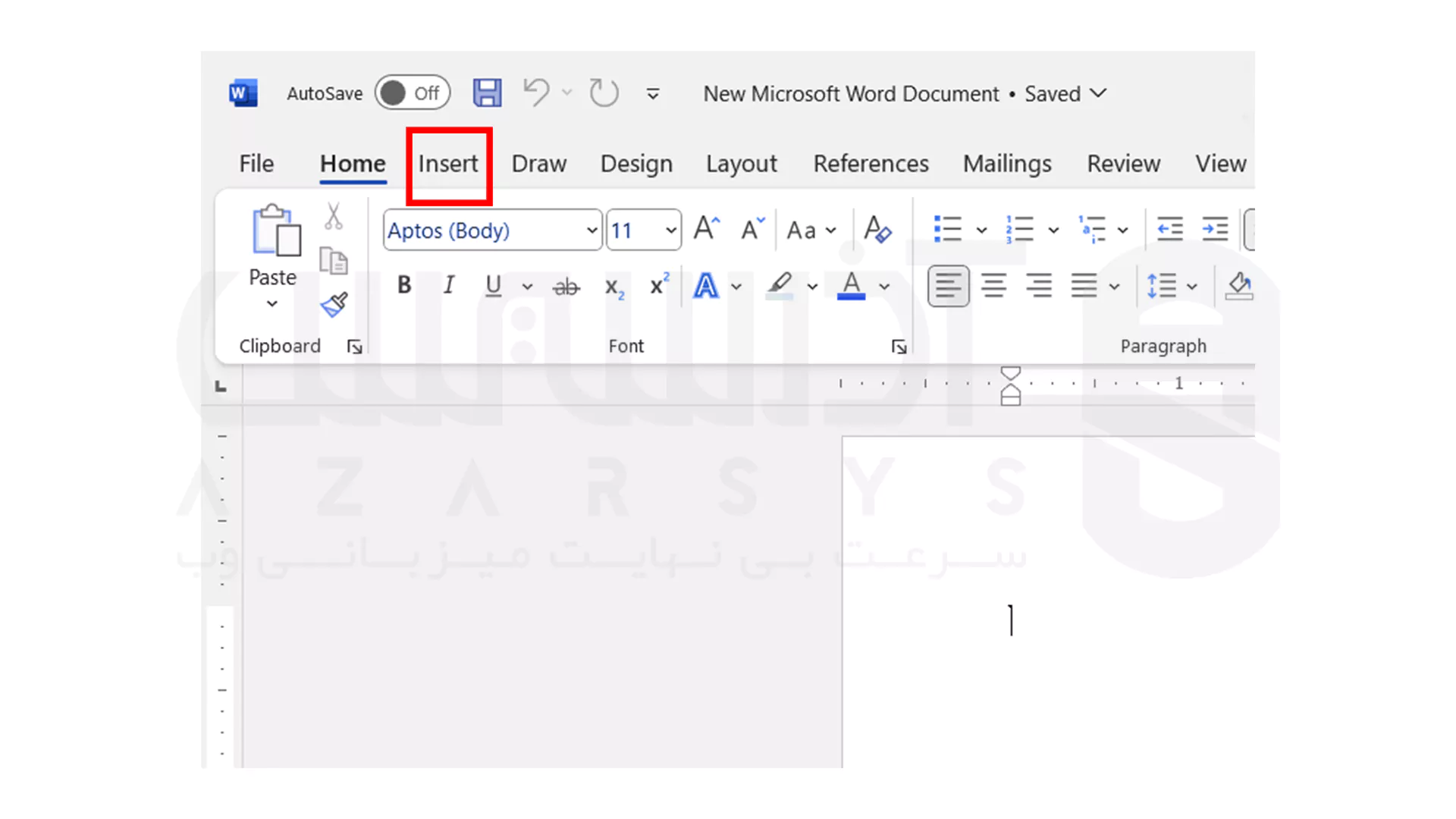The width and height of the screenshot is (1456, 819).
Task: Clear all formatting with the eraser A icon
Action: coord(877,229)
